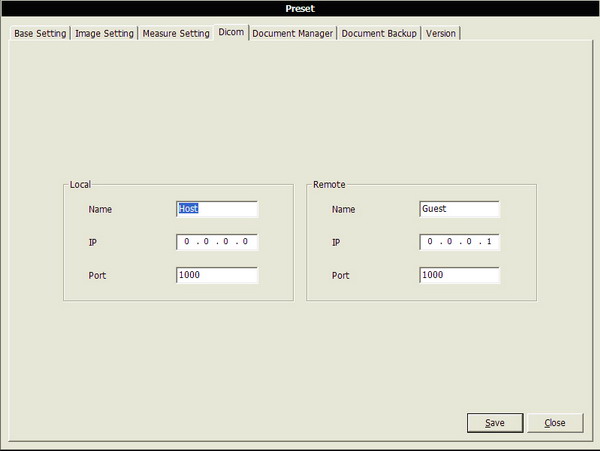600x451 pixels.
Task: Click the first octet of Local IP
Action: click(x=187, y=242)
